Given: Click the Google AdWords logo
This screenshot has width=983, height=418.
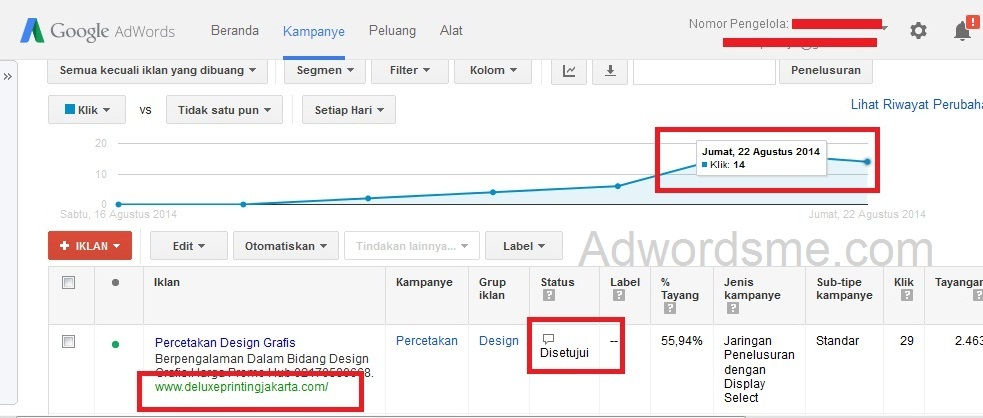Looking at the screenshot, I should (97, 31).
